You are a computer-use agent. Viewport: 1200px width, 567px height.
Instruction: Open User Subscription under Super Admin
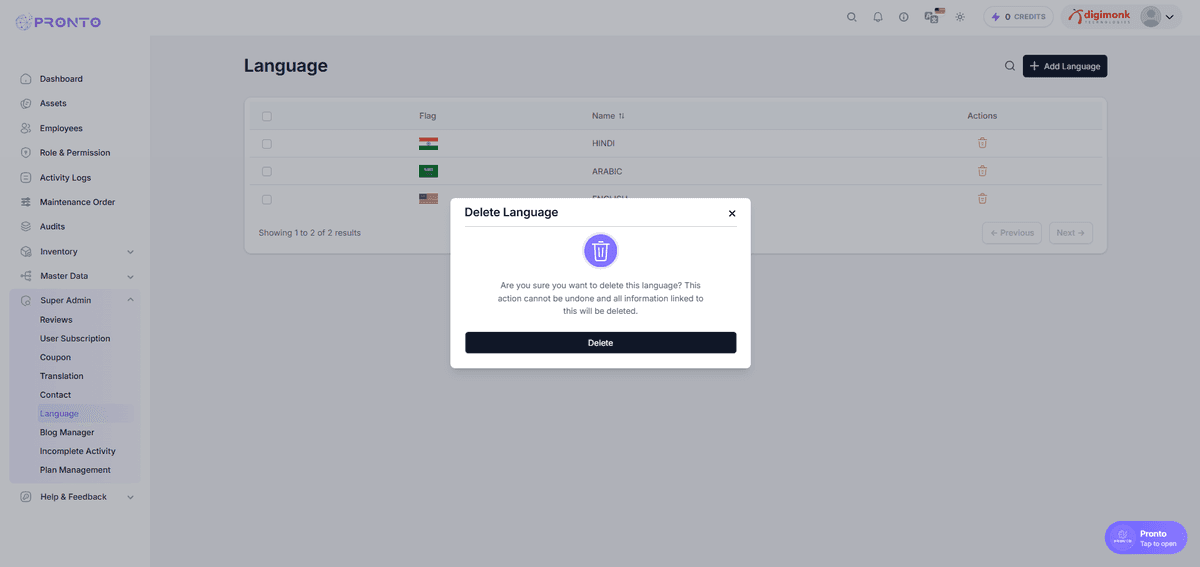click(x=75, y=339)
